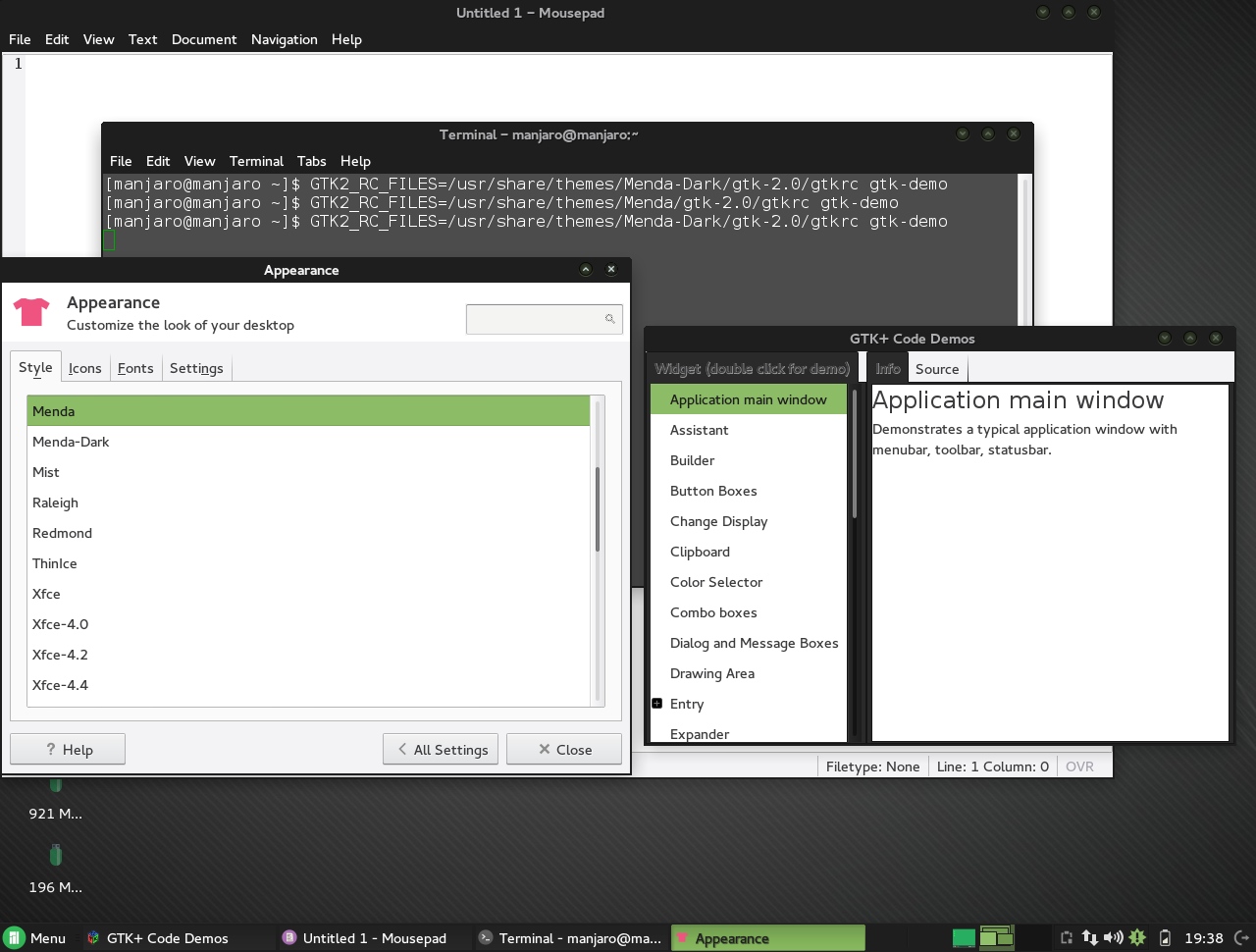This screenshot has height=952, width=1256.
Task: Select the 196 M drive desktop icon
Action: point(56,857)
